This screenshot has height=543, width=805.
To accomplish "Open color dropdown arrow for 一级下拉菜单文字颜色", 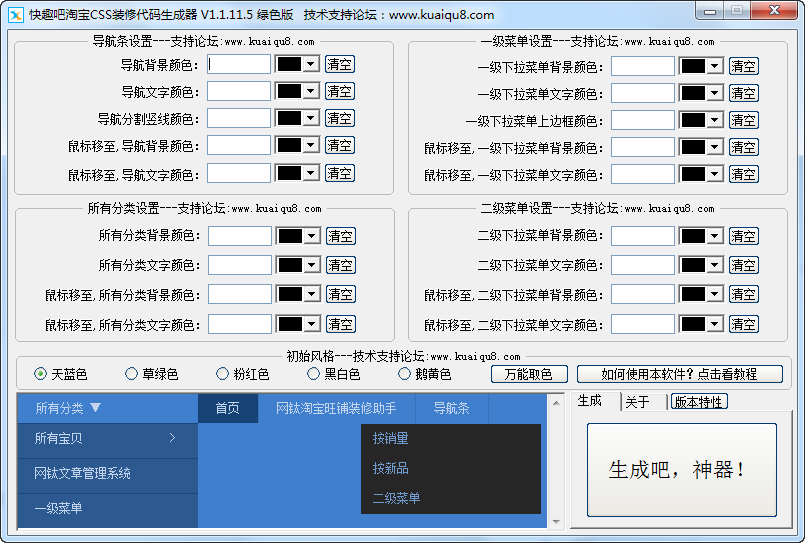I will point(715,93).
